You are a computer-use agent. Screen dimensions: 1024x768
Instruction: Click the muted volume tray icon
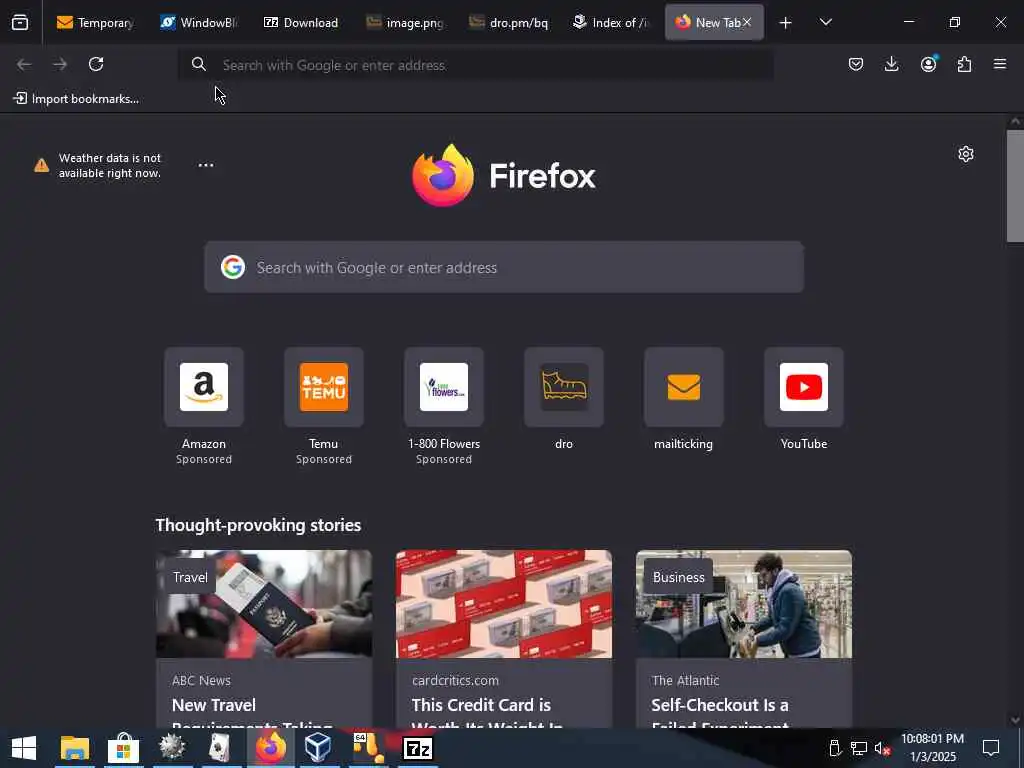pos(882,748)
